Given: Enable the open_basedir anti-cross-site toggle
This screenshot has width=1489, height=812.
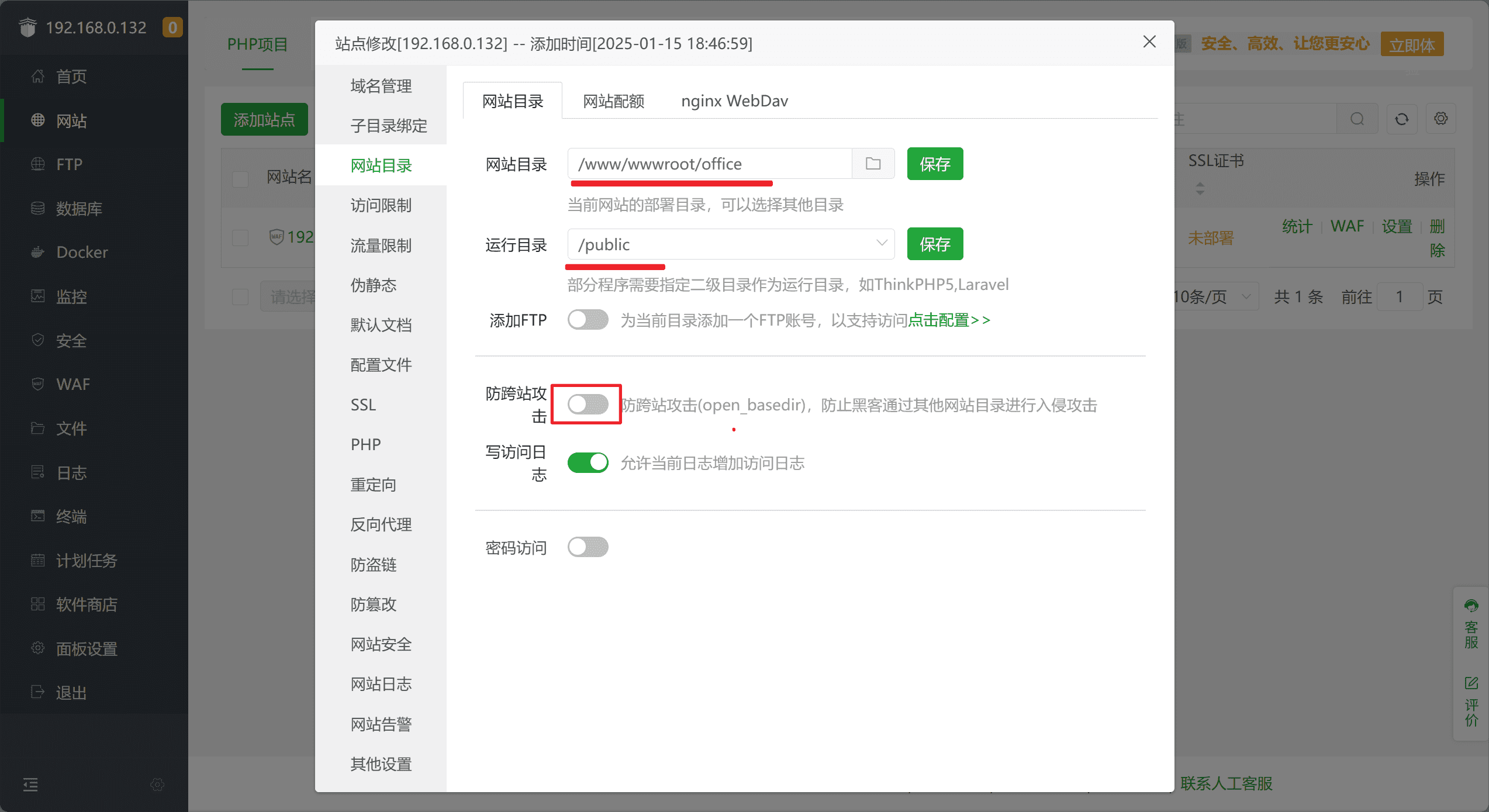Looking at the screenshot, I should [x=588, y=404].
